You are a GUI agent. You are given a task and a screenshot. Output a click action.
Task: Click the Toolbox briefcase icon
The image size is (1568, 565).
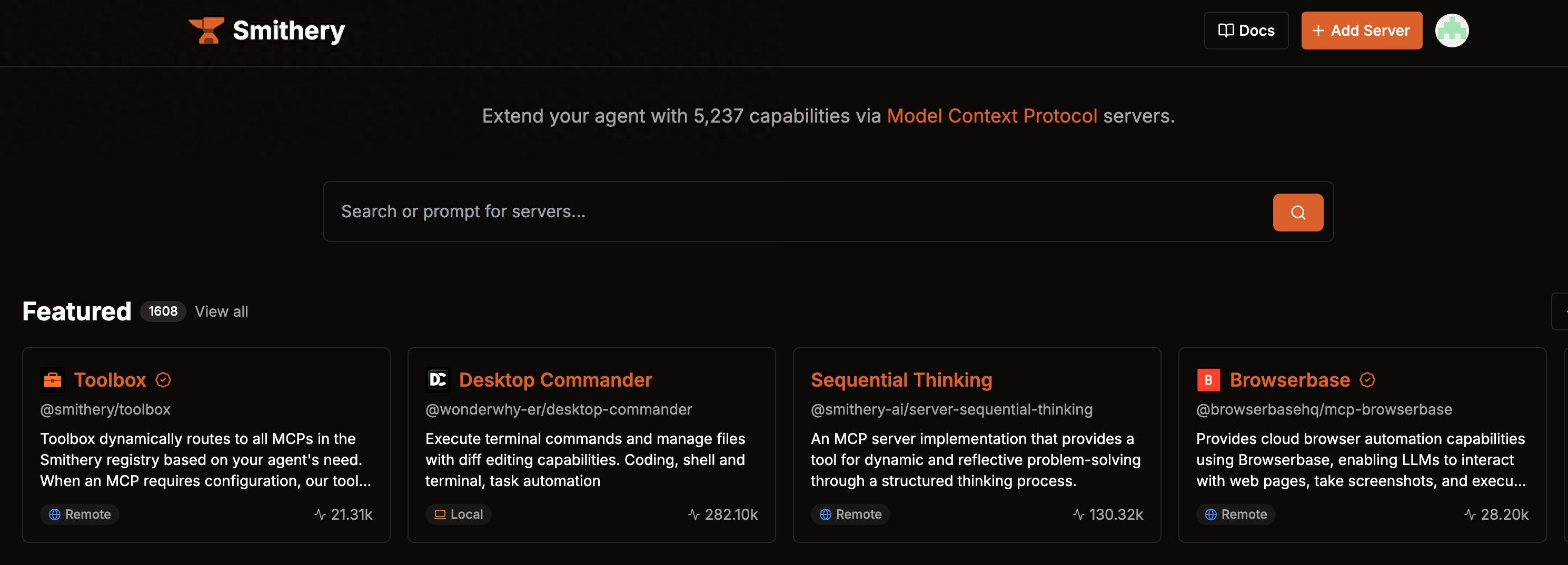point(52,380)
